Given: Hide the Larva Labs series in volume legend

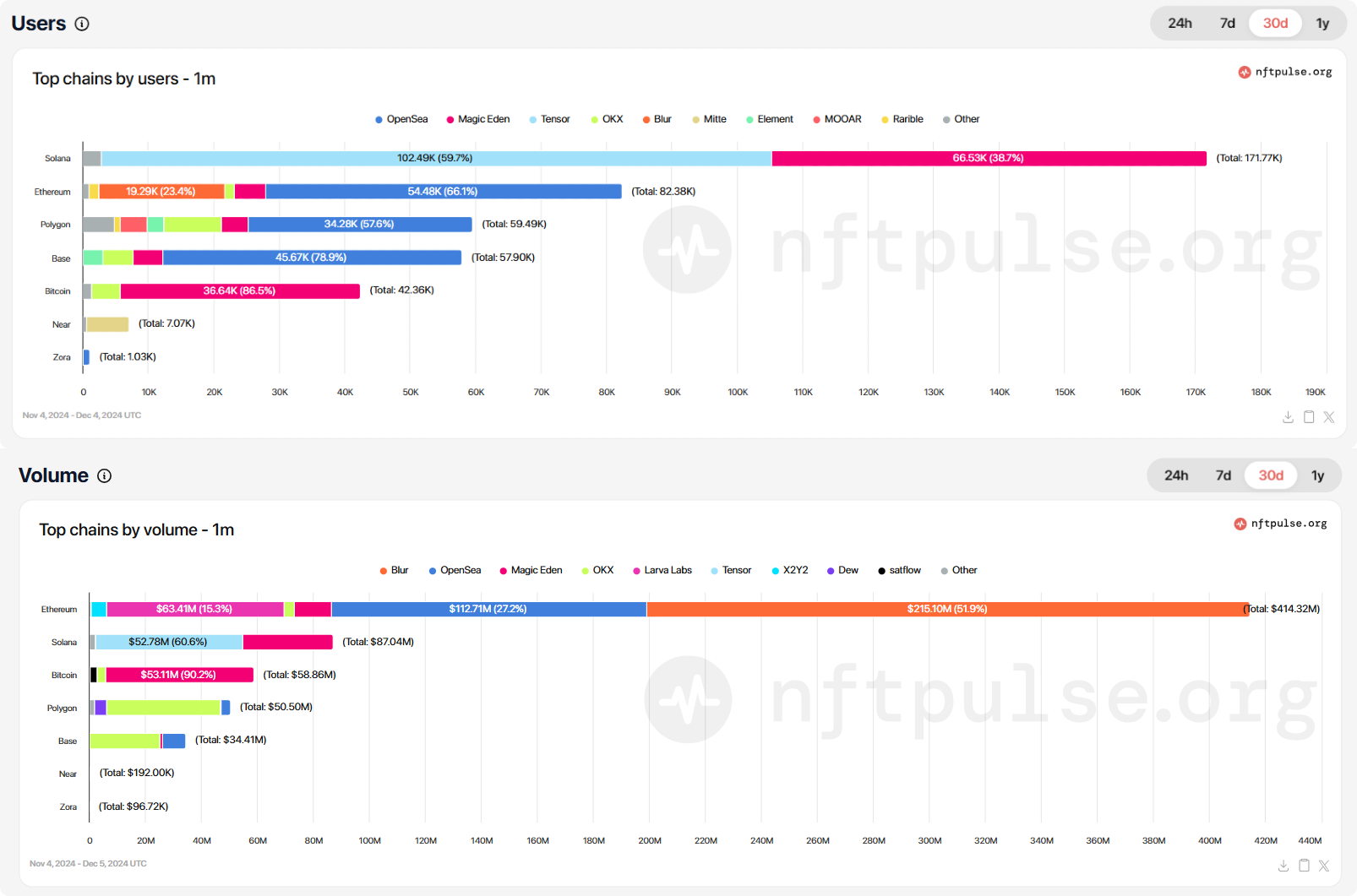Looking at the screenshot, I should [x=662, y=570].
